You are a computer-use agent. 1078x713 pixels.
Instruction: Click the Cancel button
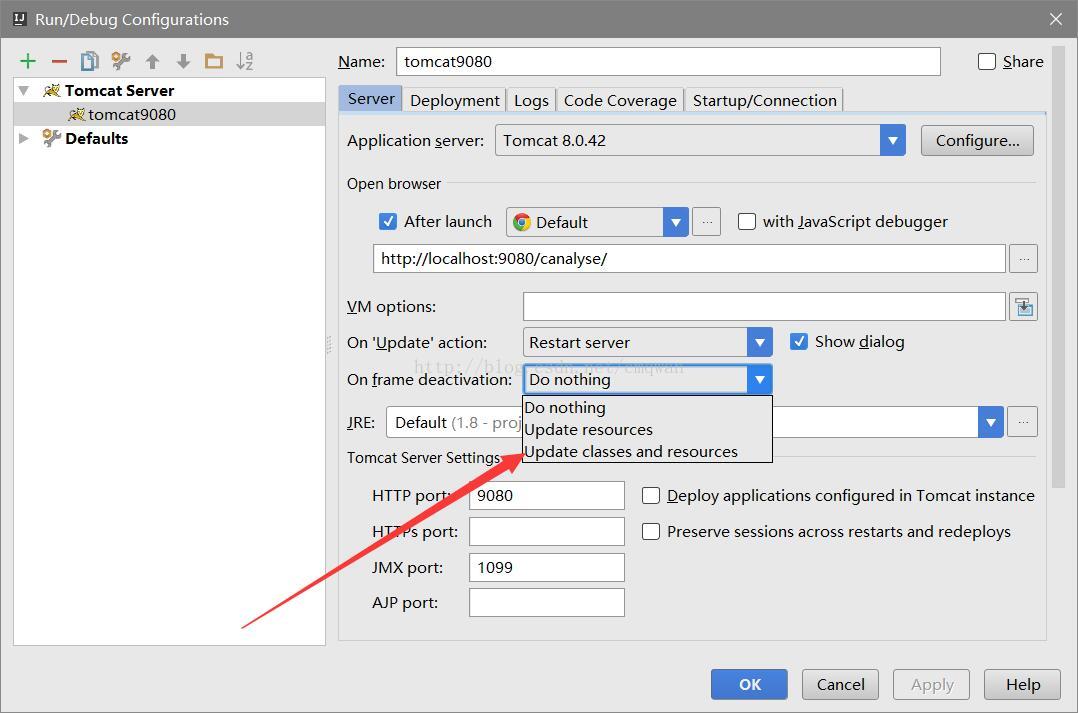click(x=840, y=684)
